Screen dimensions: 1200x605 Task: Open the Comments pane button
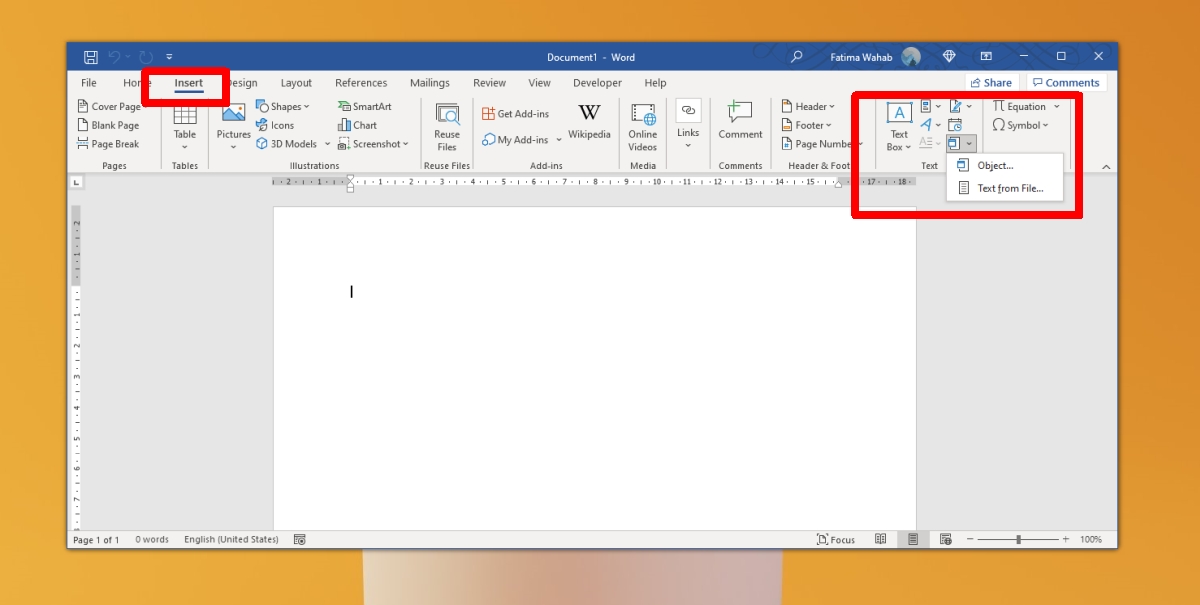click(x=1065, y=83)
